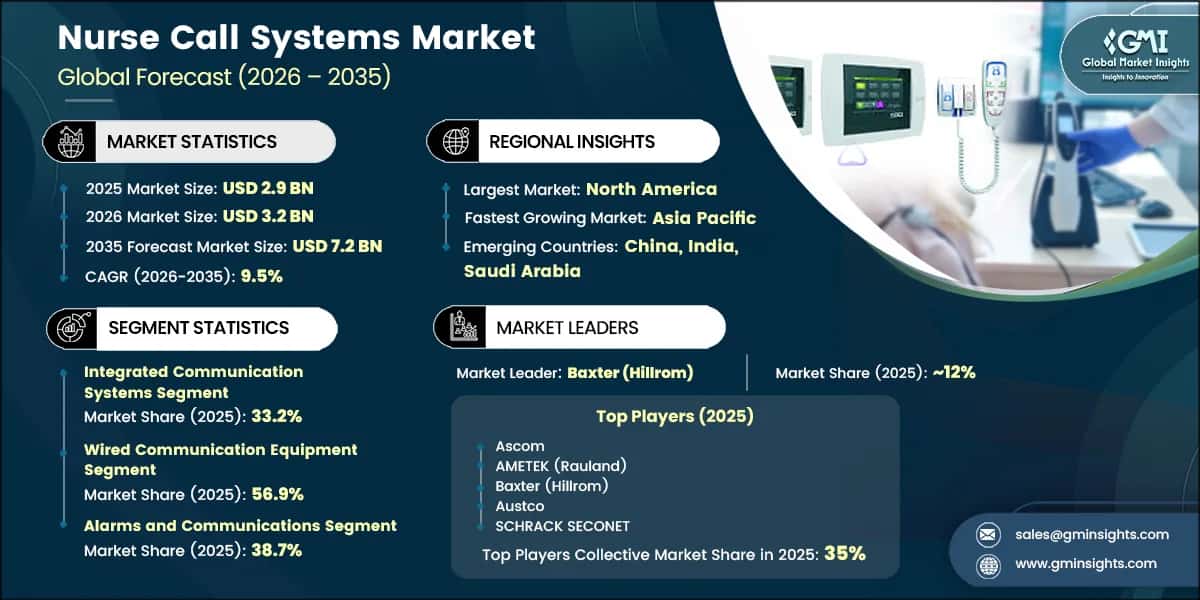Click the Global Forecast (2026 – 2035) subtitle
Viewport: 1200px width, 600px height.
pos(225,78)
